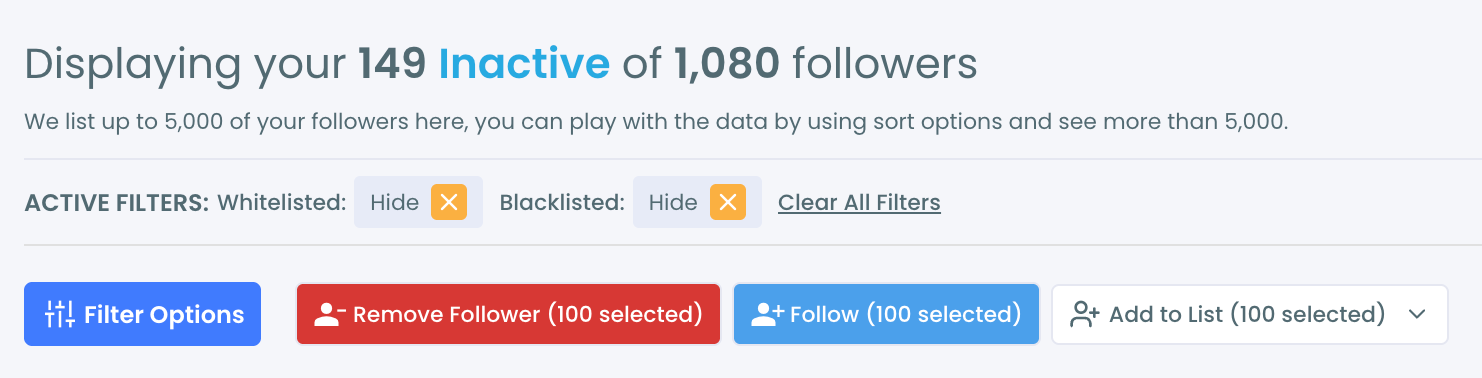The image size is (1482, 378).
Task: Click the ACTIVE FILTERS label
Action: coord(117,202)
